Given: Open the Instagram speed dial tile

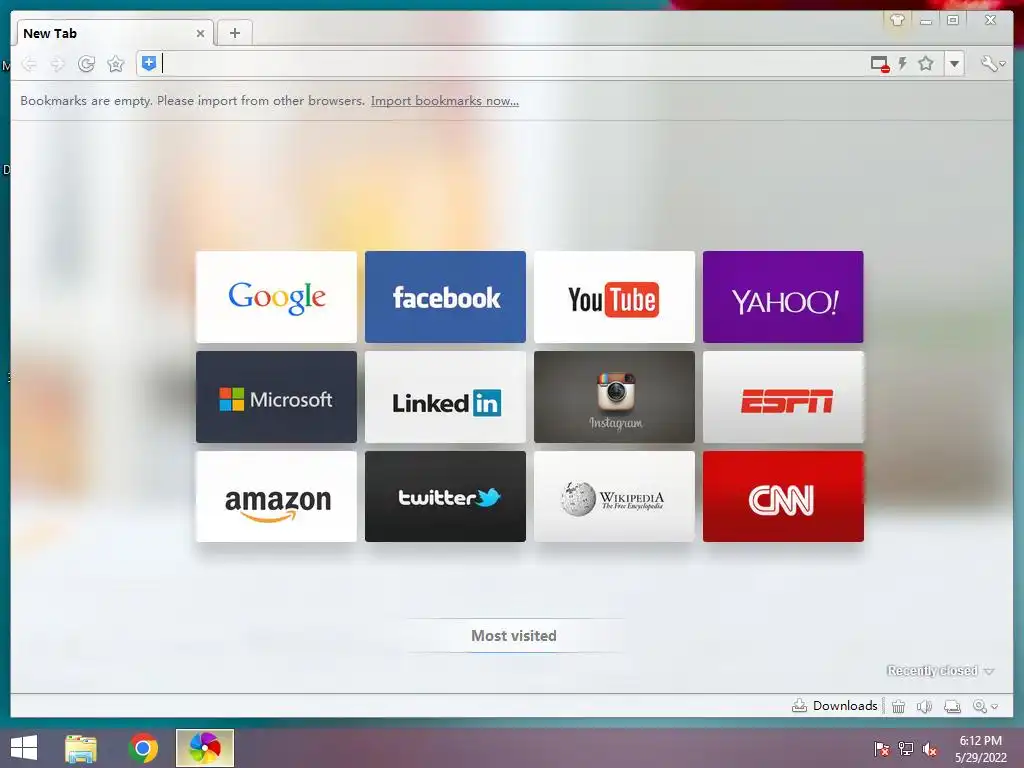Looking at the screenshot, I should pos(615,397).
